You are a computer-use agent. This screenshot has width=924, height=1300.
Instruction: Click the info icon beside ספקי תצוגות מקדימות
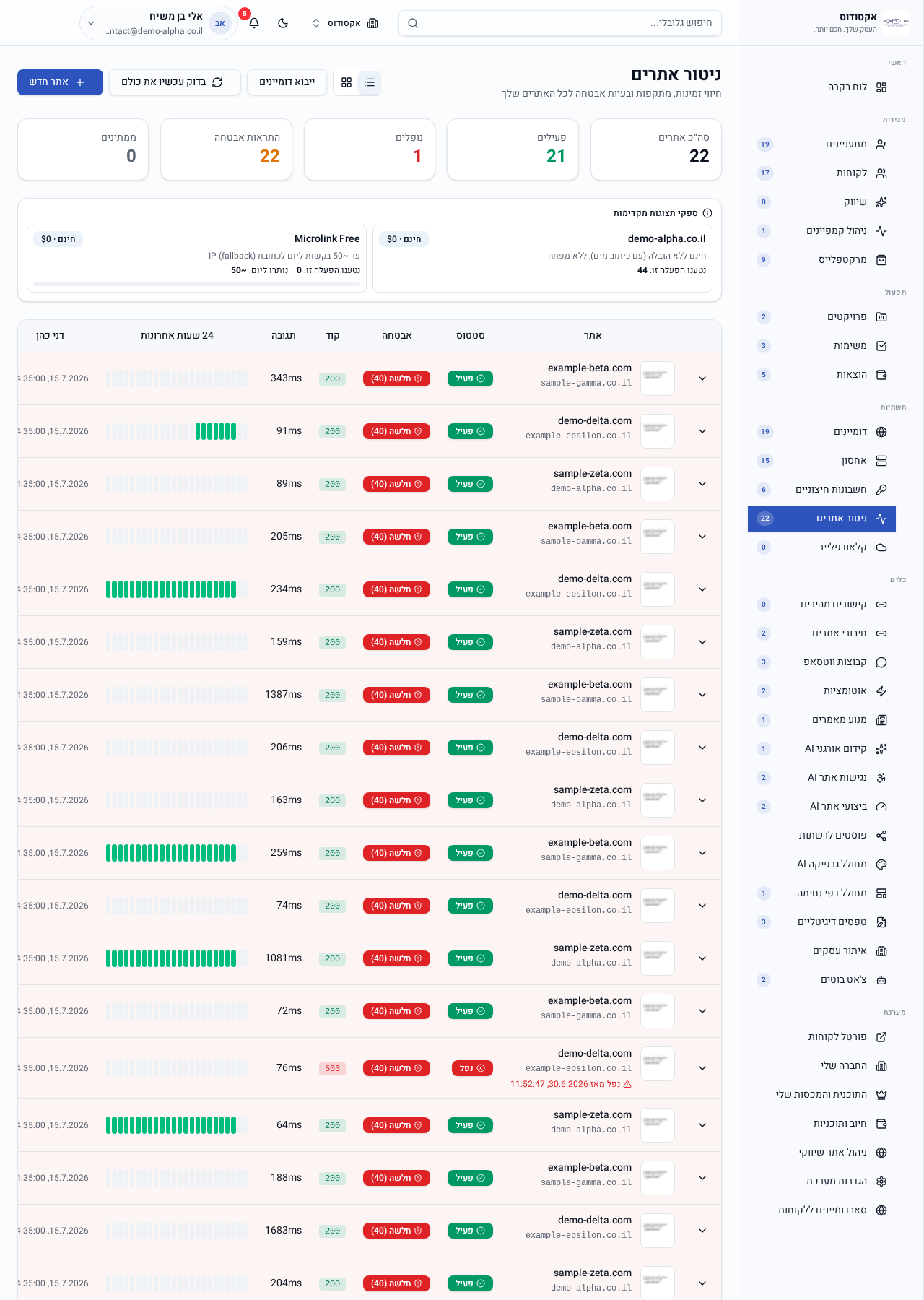(x=707, y=213)
